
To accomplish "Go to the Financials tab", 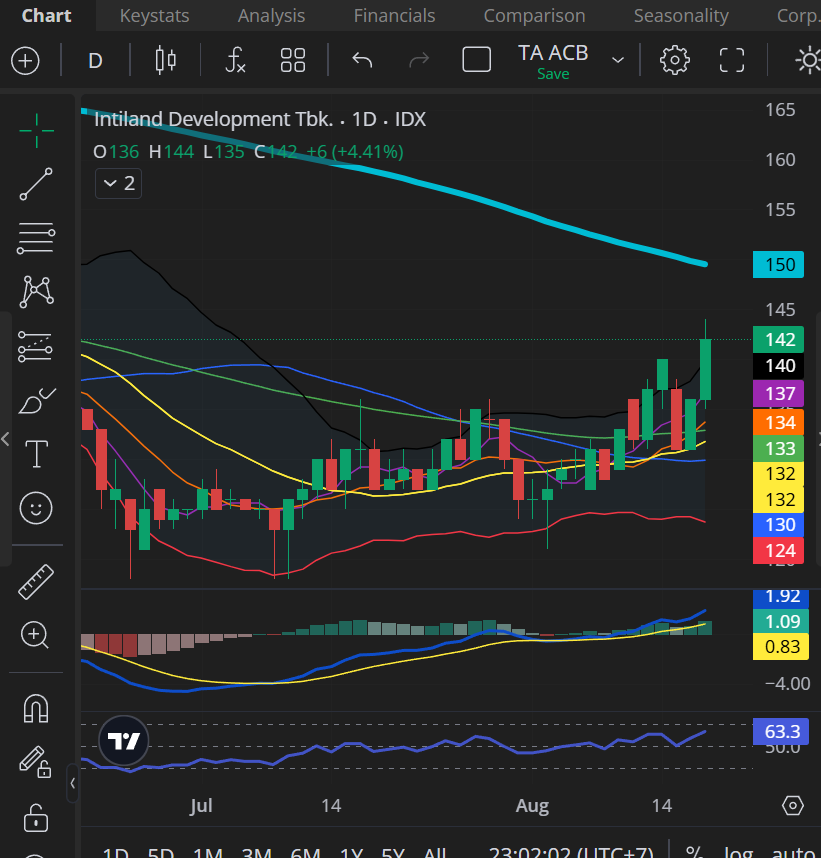I will click(x=395, y=16).
